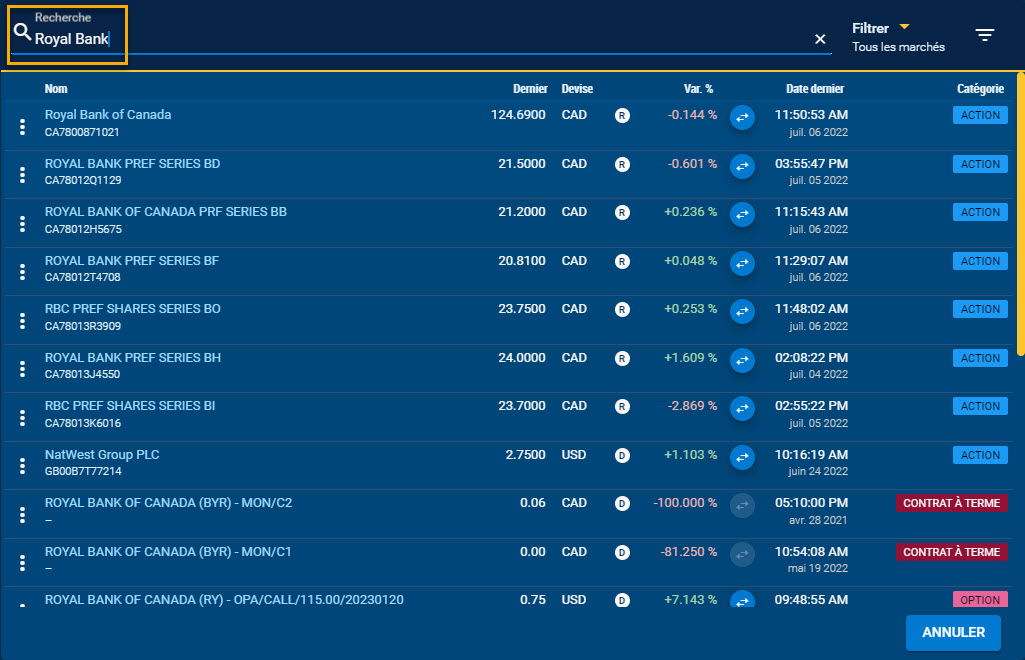The height and width of the screenshot is (660, 1025).
Task: Click inside the Recherche search field
Action: pyautogui.click(x=400, y=40)
